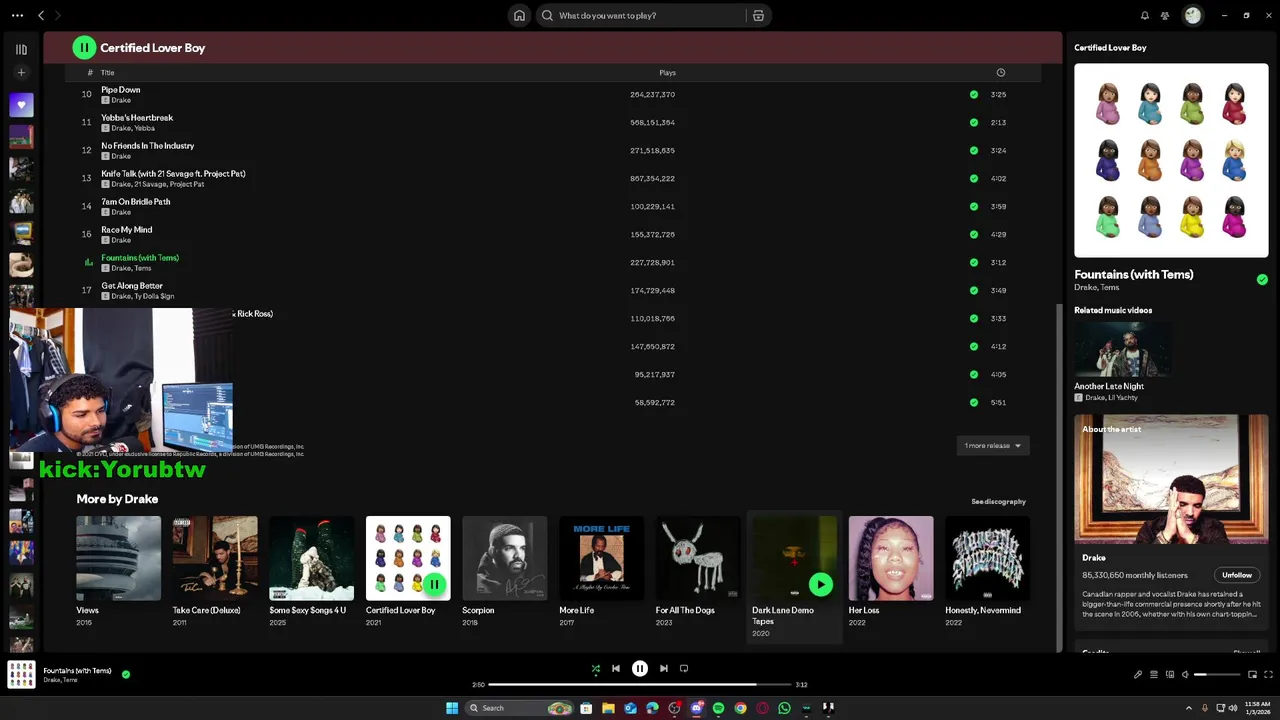Open Ty Dolla $ign artist link
This screenshot has width=1280, height=720.
point(155,296)
